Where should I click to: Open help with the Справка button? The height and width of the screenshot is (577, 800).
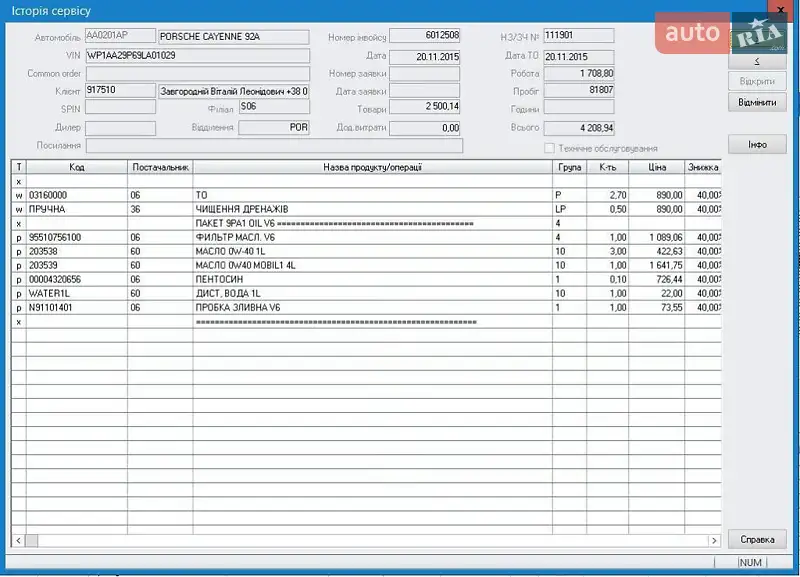pos(757,539)
